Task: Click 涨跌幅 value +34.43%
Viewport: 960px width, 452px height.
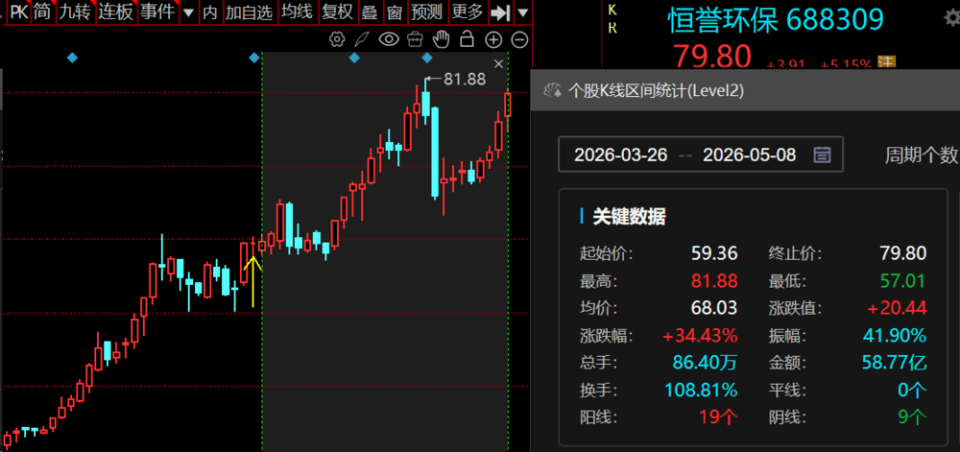Action: click(700, 336)
